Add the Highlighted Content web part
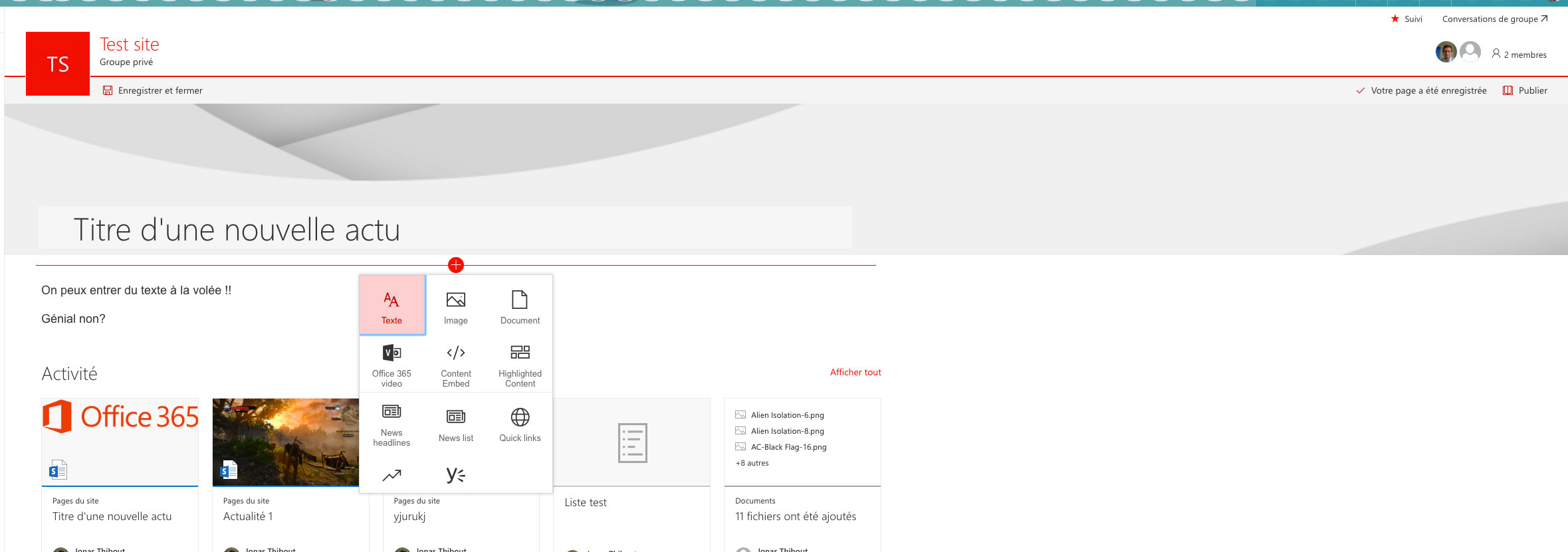This screenshot has width=1568, height=552. pyautogui.click(x=520, y=365)
